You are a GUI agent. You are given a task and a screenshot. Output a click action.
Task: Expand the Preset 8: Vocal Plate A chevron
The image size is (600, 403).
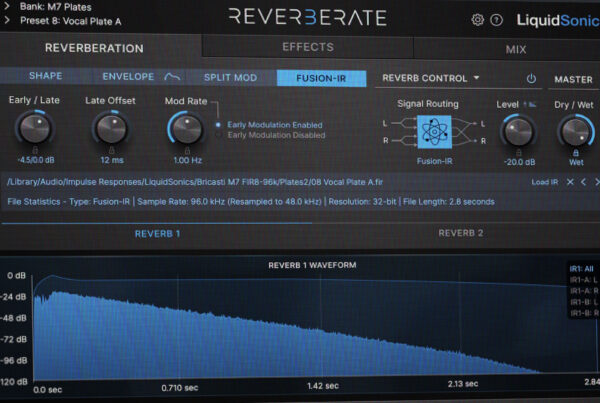pyautogui.click(x=7, y=20)
